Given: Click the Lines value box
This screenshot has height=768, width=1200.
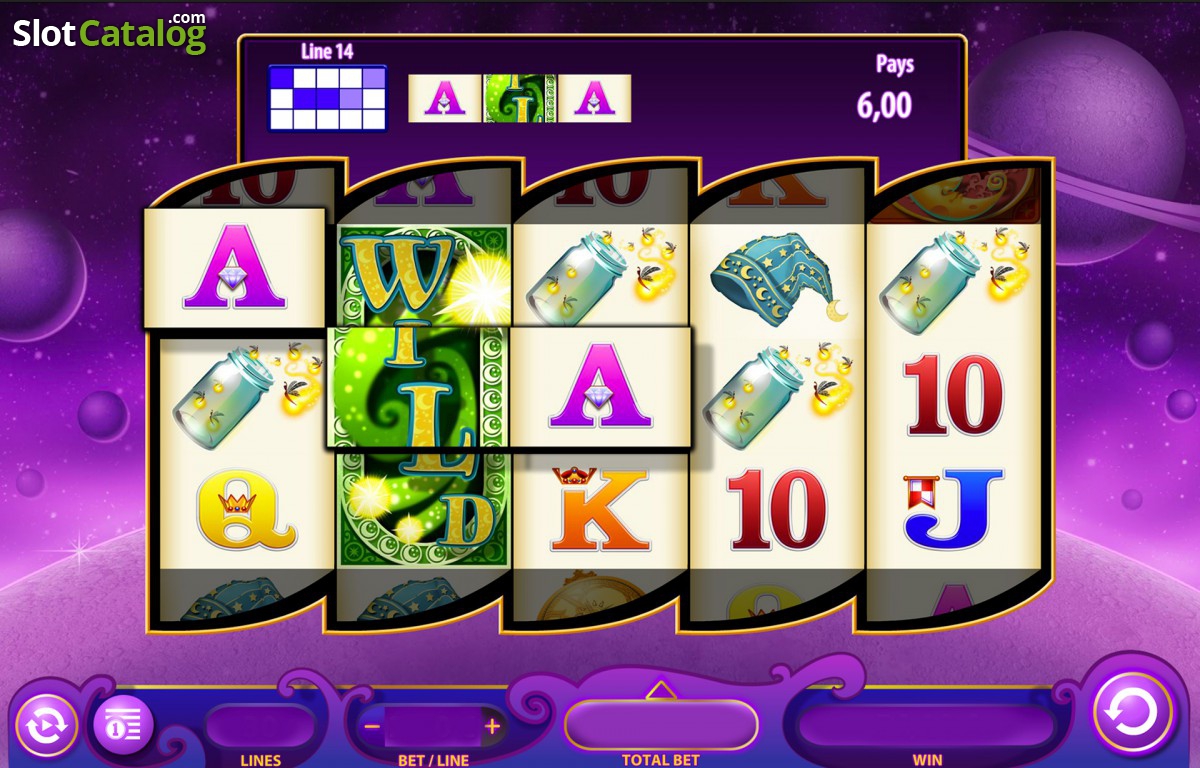Looking at the screenshot, I should pyautogui.click(x=260, y=726).
